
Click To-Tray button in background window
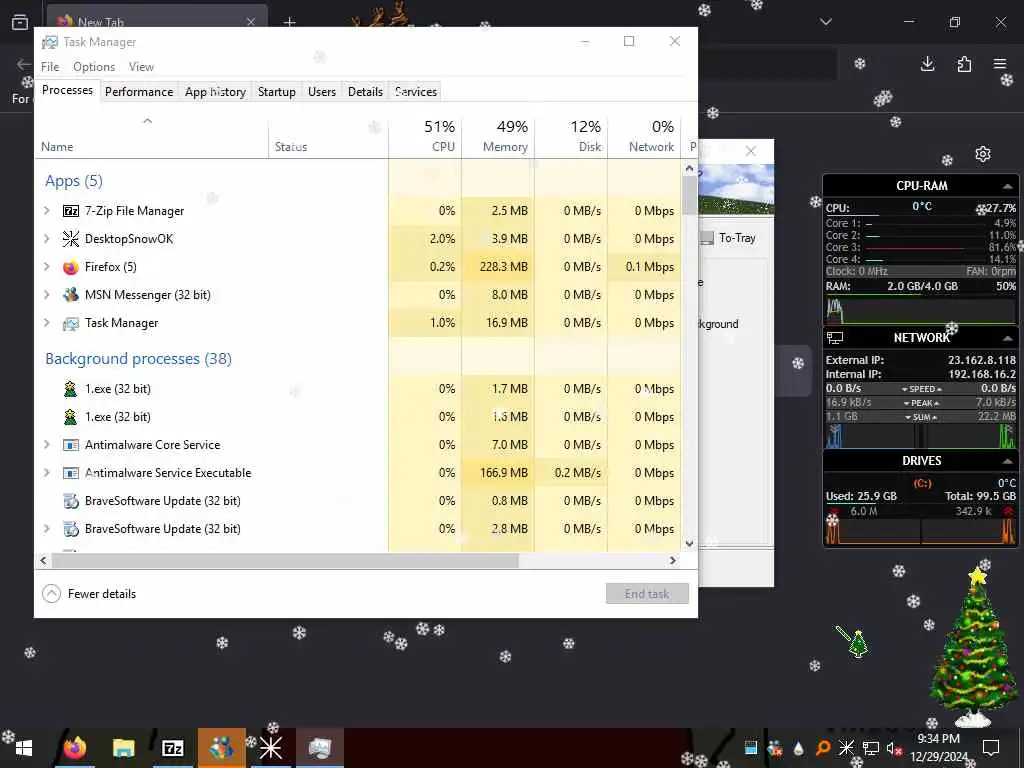tap(729, 238)
